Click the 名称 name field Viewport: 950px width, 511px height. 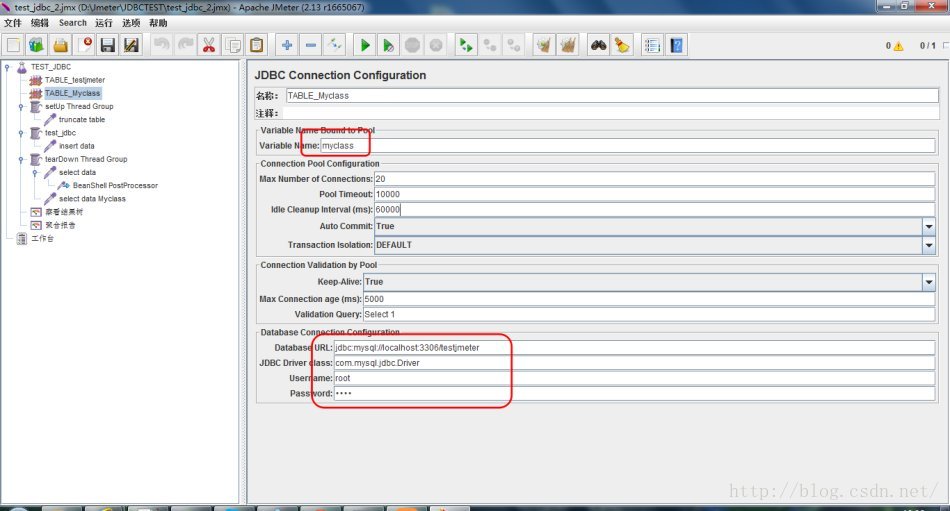pyautogui.click(x=612, y=96)
